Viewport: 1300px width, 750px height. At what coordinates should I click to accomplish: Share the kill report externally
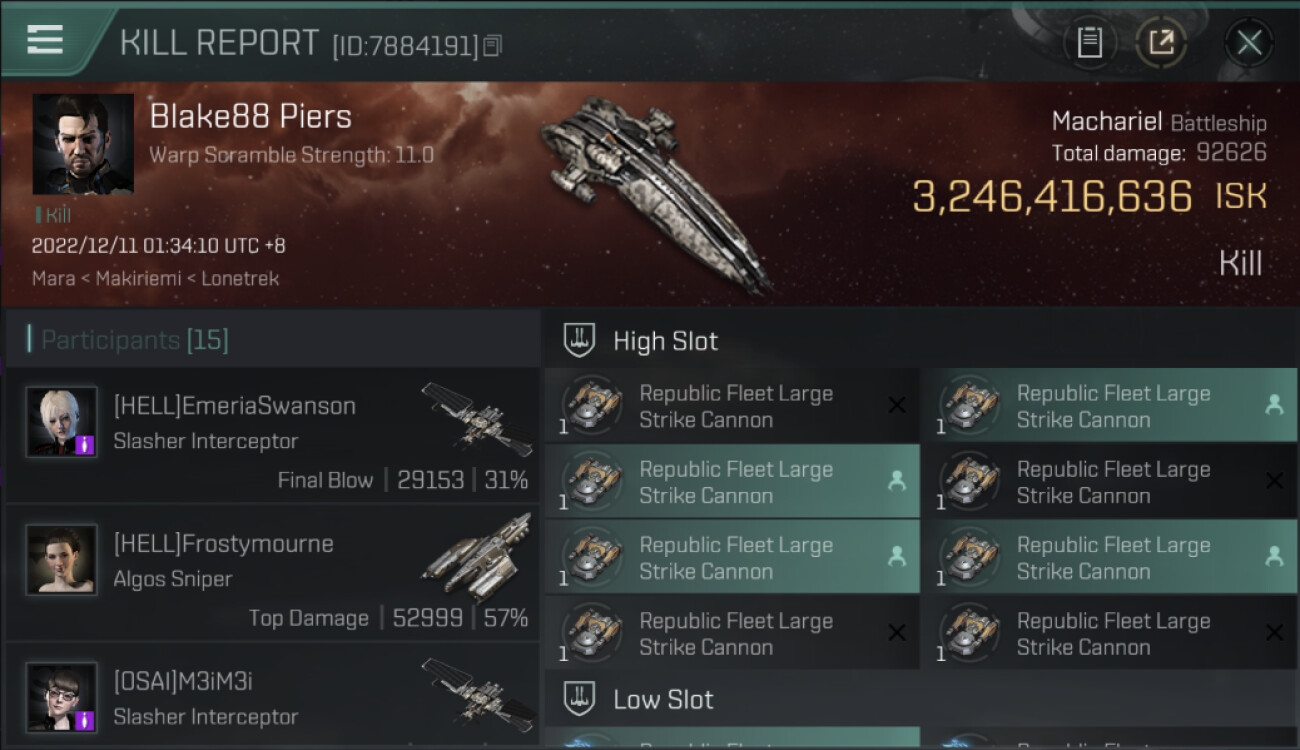pos(1161,43)
